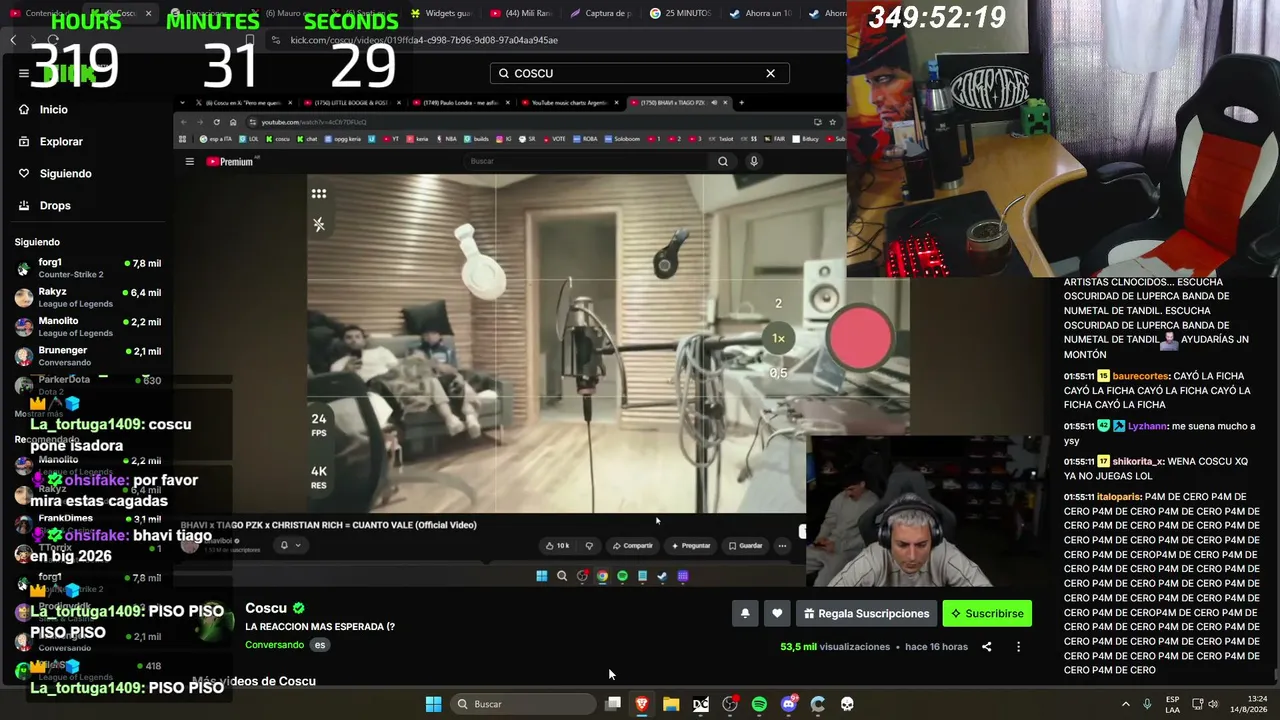Click Preguntar under the YouTube video
Image resolution: width=1280 pixels, height=720 pixels.
coord(691,545)
